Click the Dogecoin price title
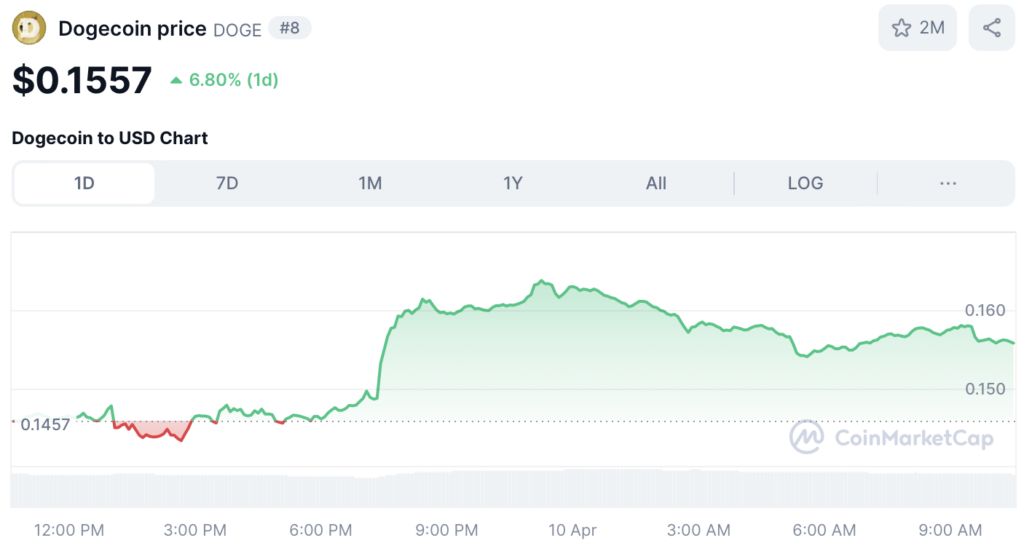 coord(132,29)
